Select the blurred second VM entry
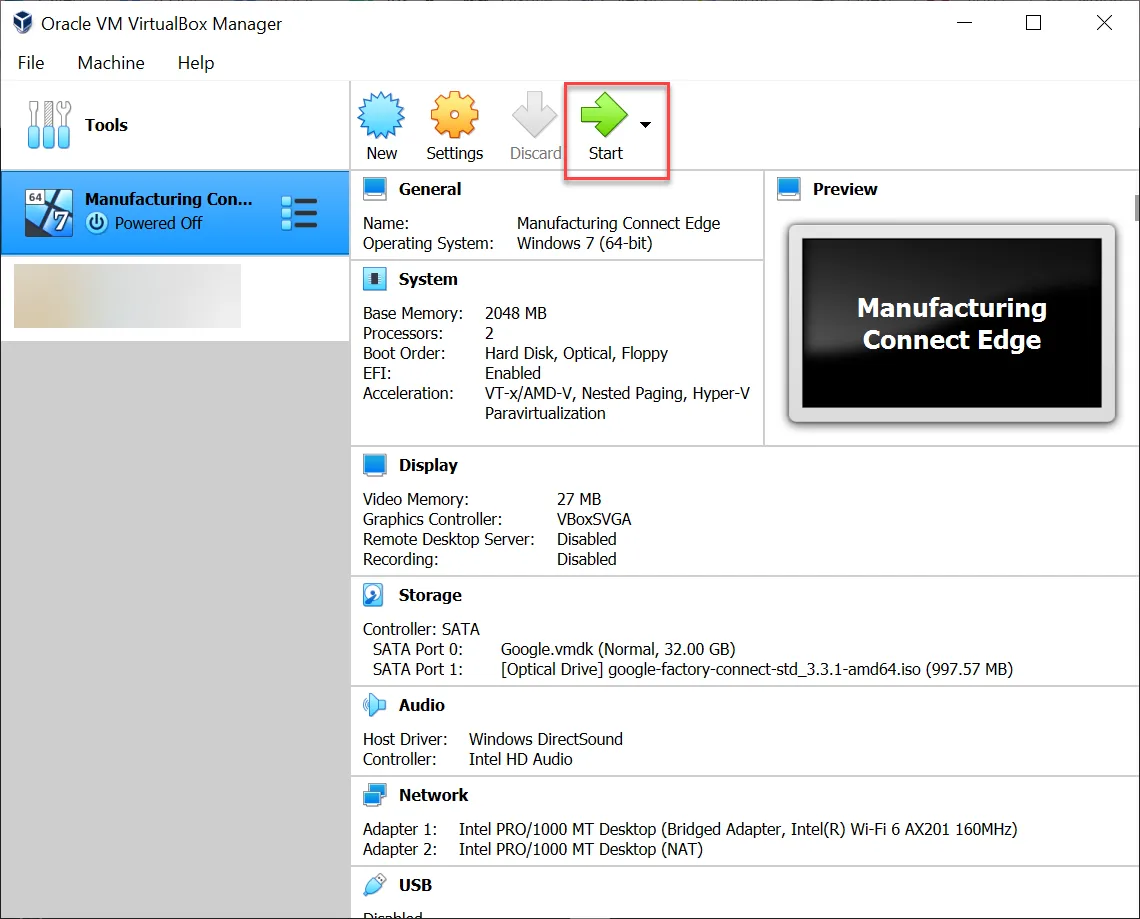Screen dimensions: 1140x919 pos(127,296)
